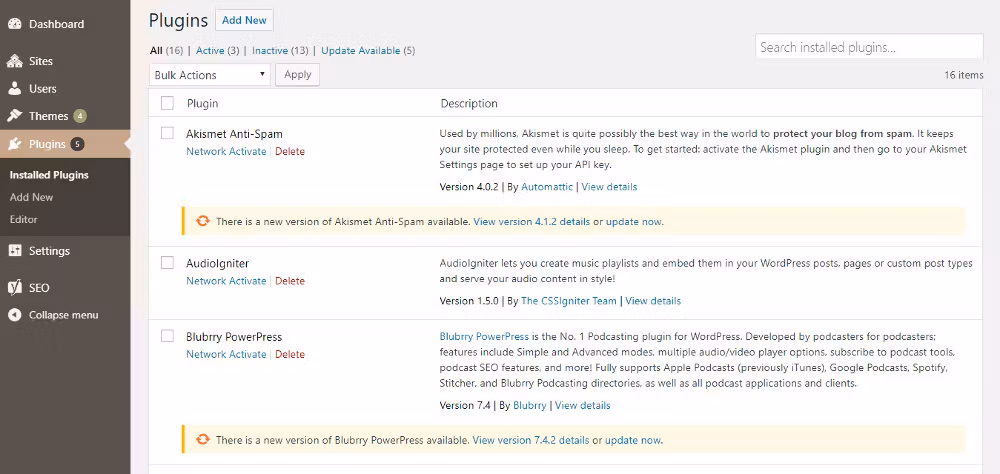Open the plugin Editor submenu item
1000x474 pixels.
click(24, 219)
